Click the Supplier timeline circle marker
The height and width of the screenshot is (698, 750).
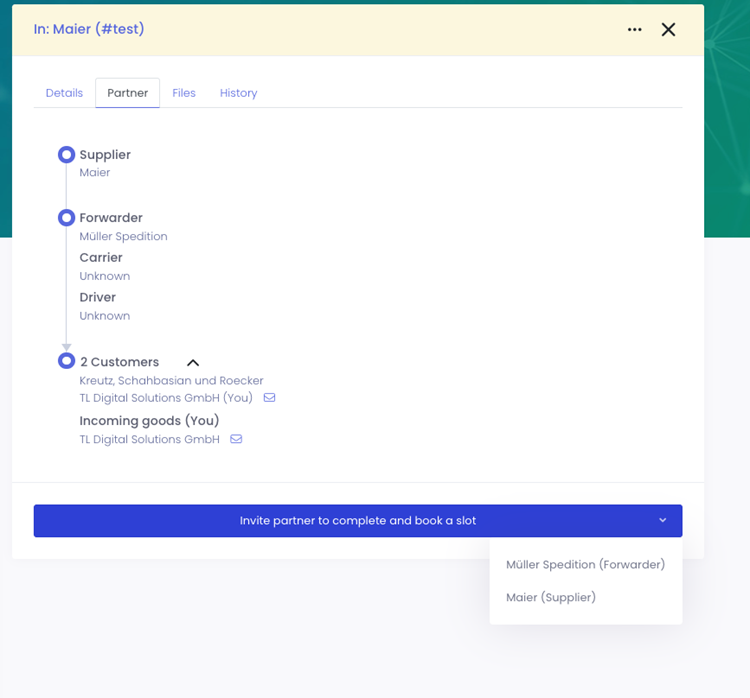(66, 155)
